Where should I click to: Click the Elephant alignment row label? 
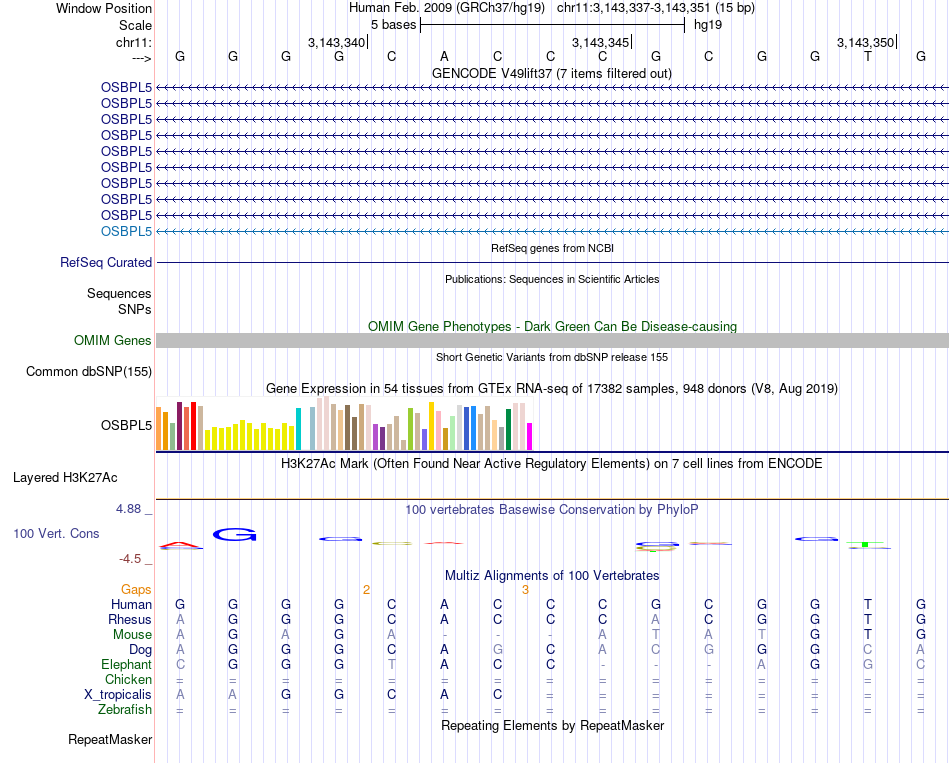[126, 664]
